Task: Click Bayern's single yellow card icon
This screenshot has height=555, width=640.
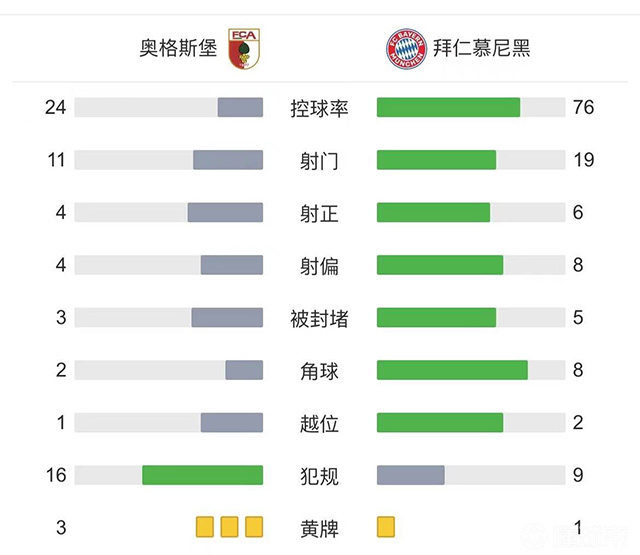Action: pos(386,527)
